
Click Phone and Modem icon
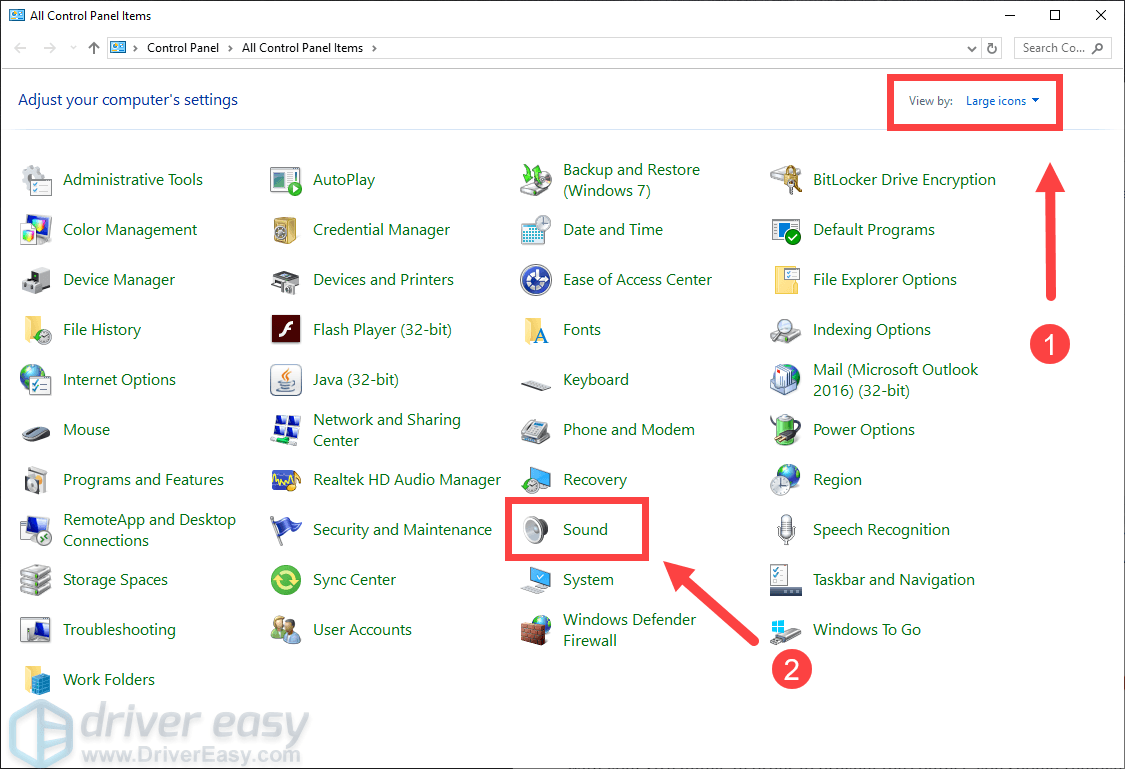(535, 430)
